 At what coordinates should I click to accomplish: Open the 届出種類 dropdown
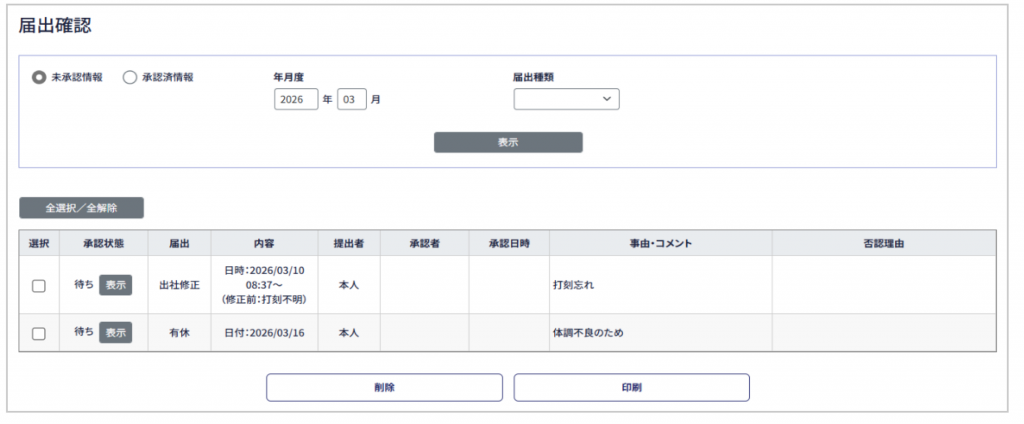point(566,99)
